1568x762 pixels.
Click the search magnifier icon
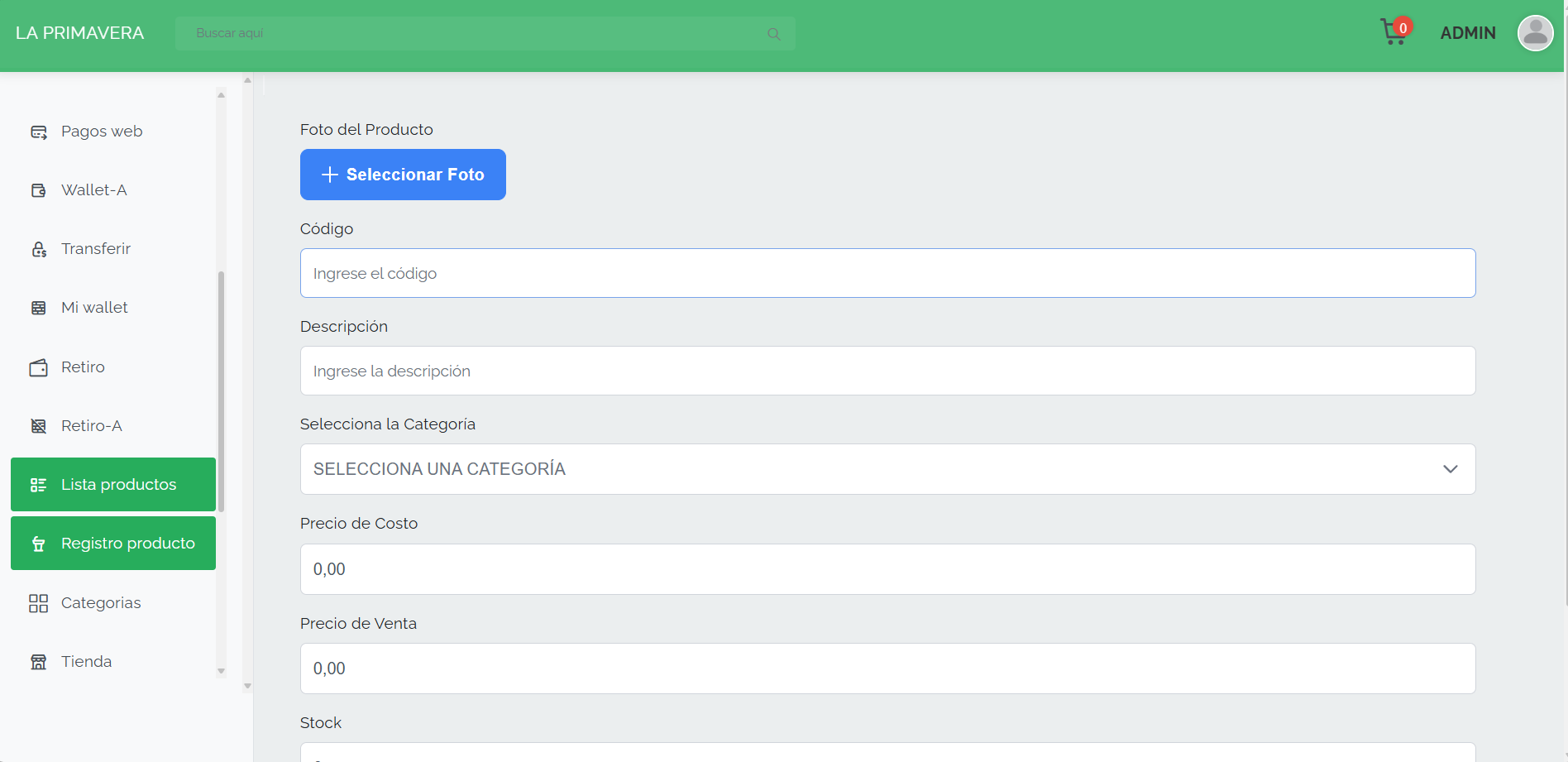click(773, 34)
